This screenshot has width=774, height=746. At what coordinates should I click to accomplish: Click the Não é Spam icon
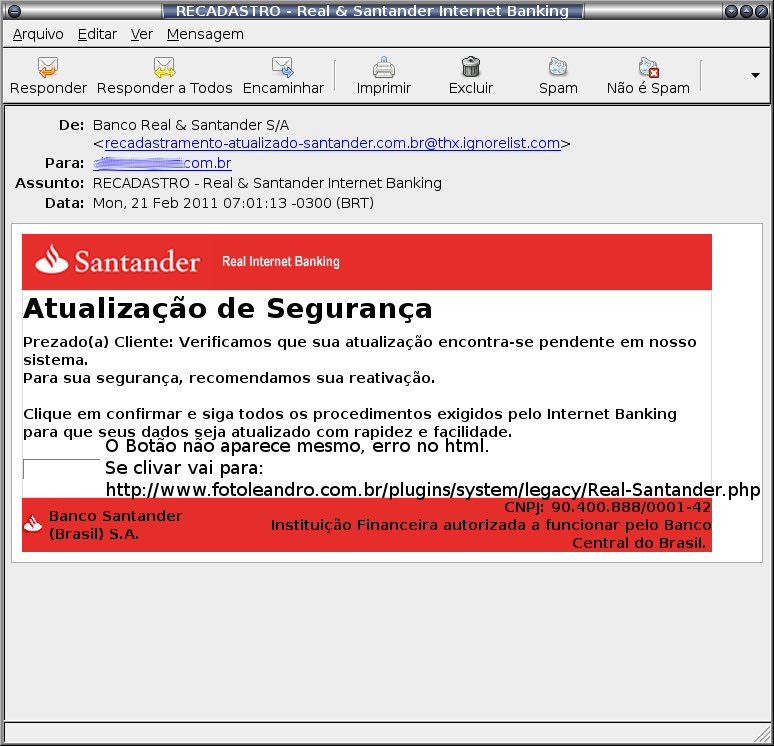648,67
